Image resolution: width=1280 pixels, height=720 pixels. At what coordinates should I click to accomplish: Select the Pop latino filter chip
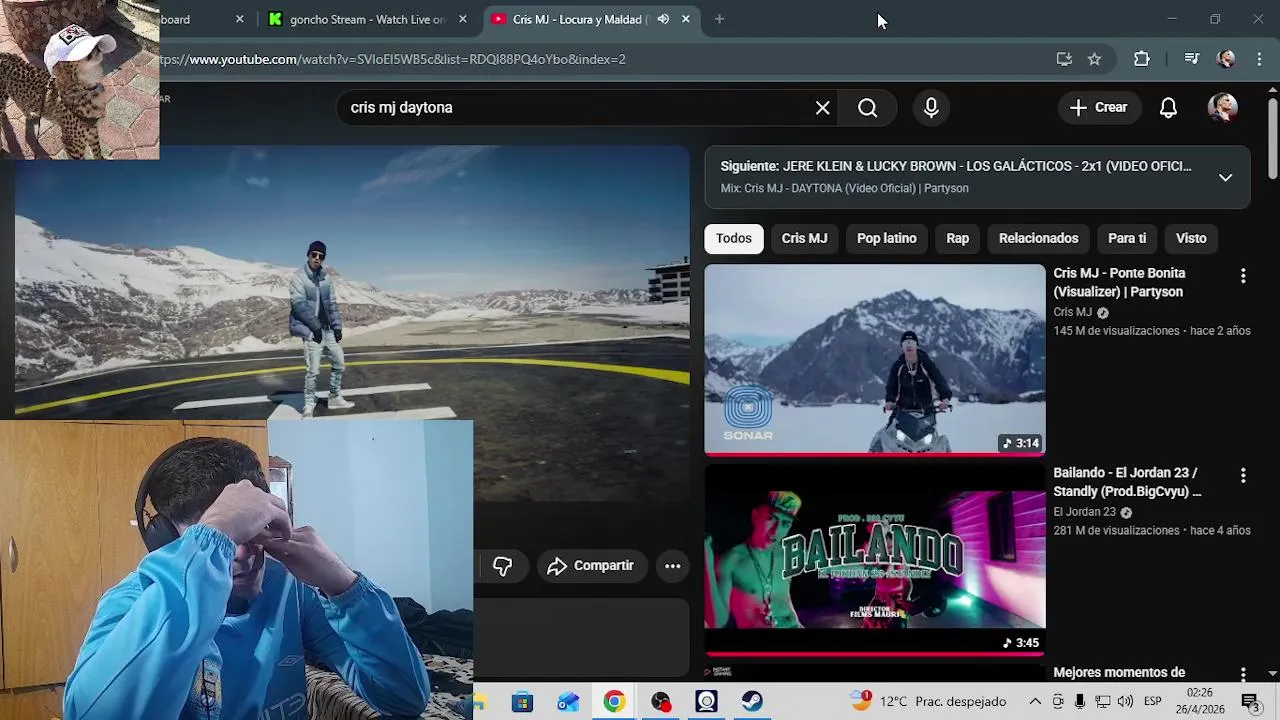click(x=886, y=238)
